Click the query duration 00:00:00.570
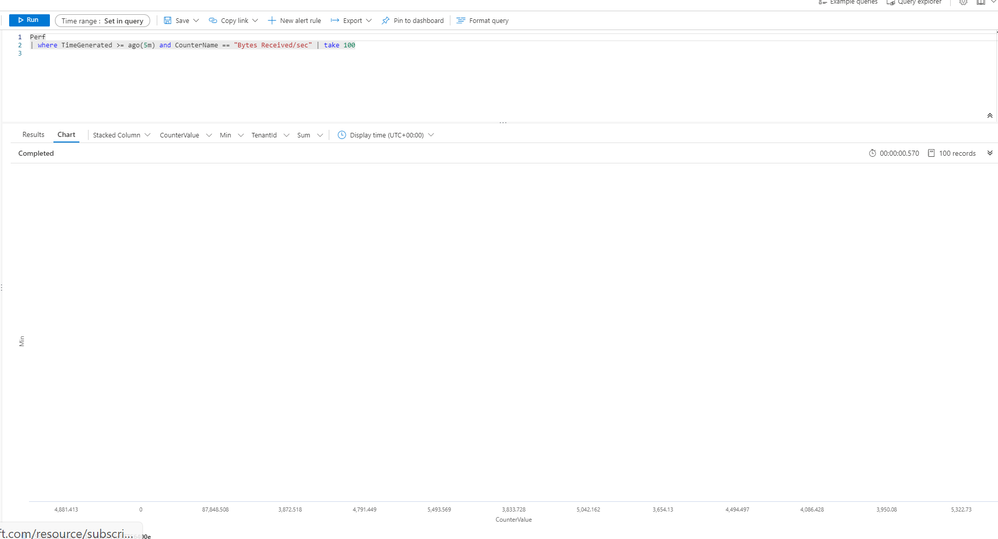The image size is (998, 539). (x=894, y=153)
